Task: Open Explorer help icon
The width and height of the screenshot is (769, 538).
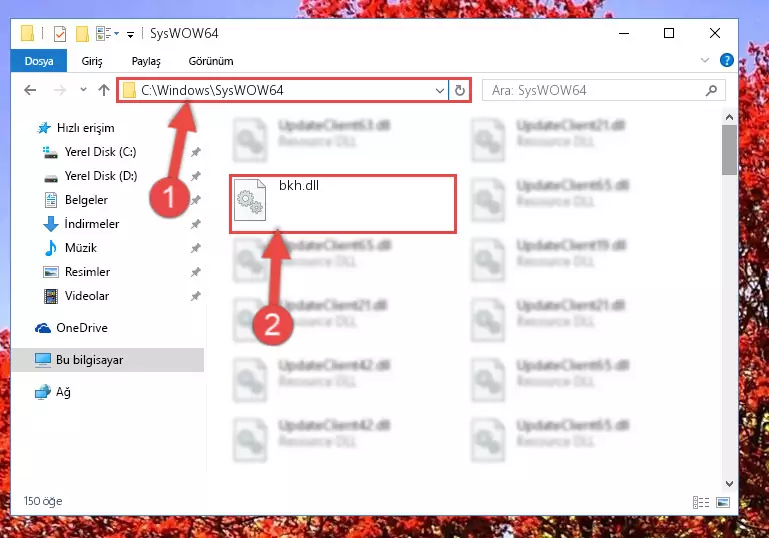Action: (x=726, y=60)
